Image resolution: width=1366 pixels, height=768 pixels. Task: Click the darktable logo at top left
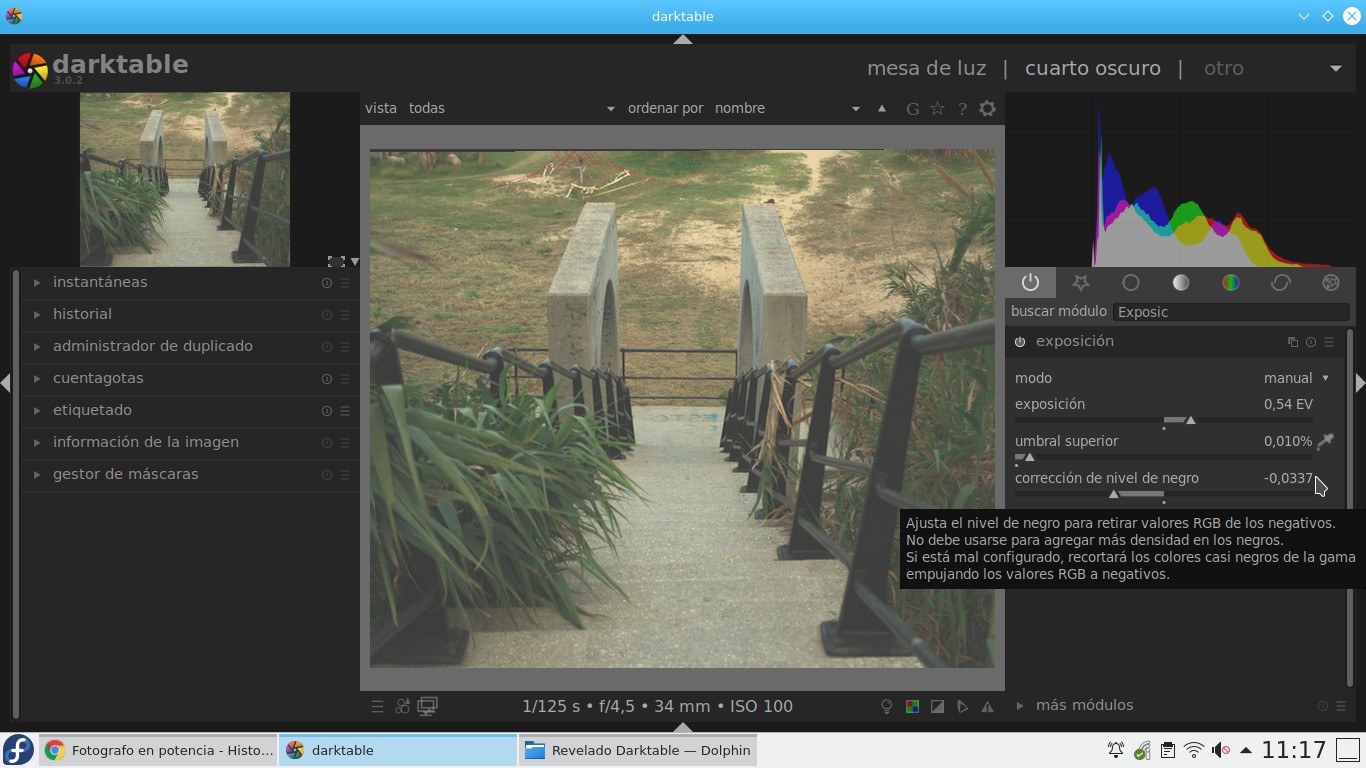[x=30, y=69]
